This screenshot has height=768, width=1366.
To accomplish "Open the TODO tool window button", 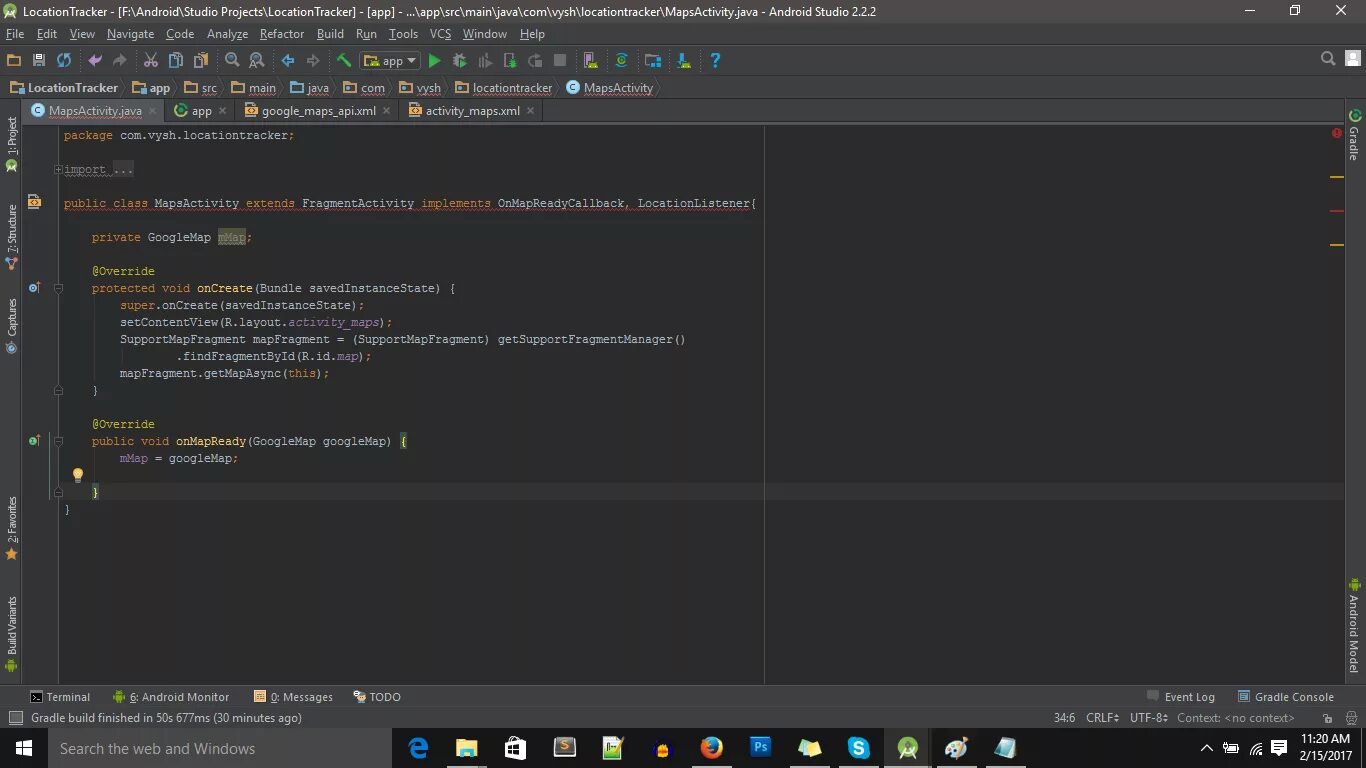I will [376, 697].
